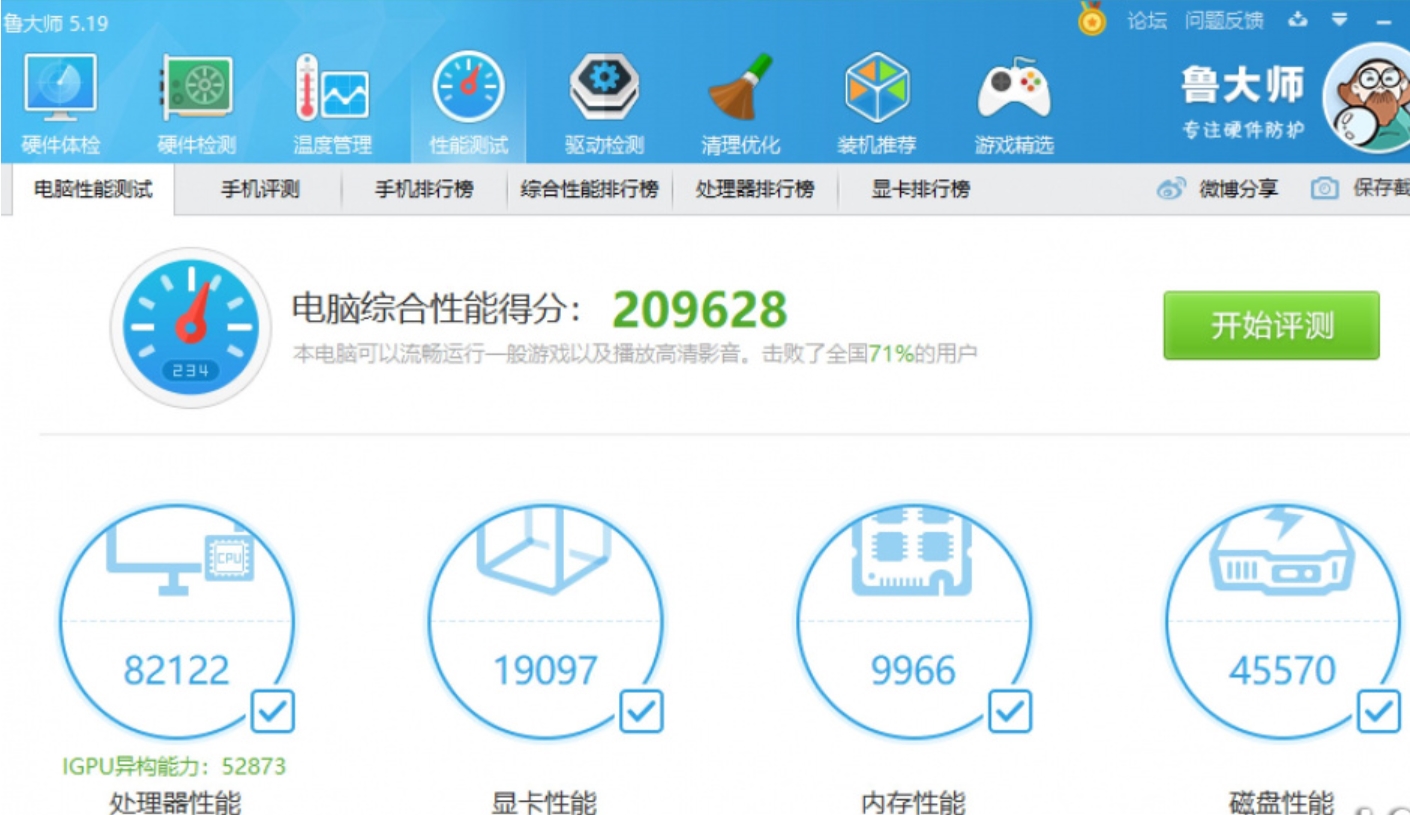Image resolution: width=1410 pixels, height=815 pixels.
Task: Open 温度管理 temperature management
Action: [332, 96]
